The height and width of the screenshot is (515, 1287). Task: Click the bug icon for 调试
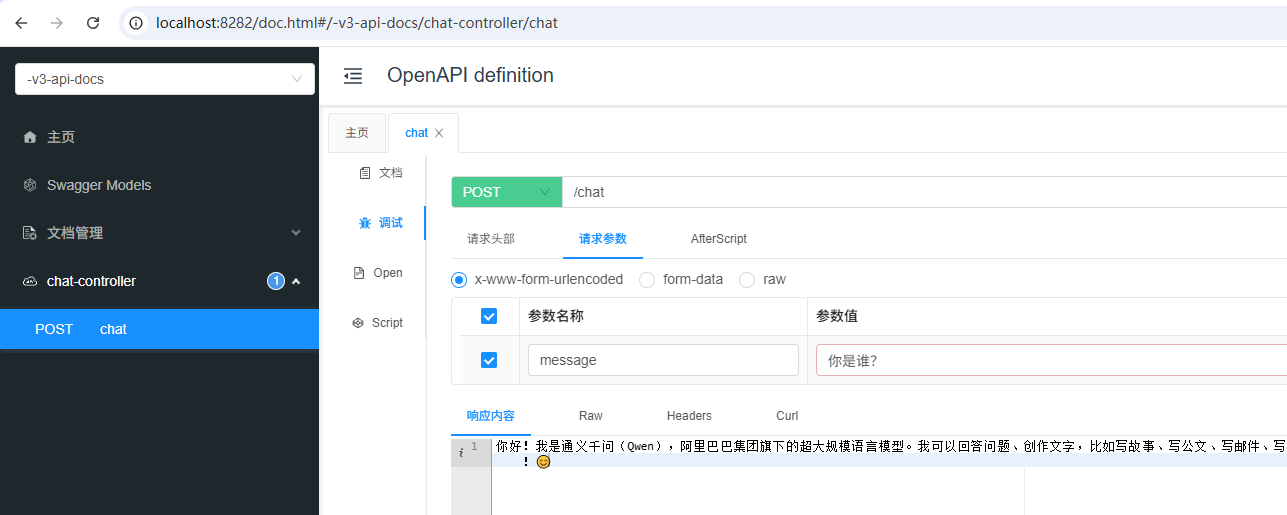[x=365, y=223]
